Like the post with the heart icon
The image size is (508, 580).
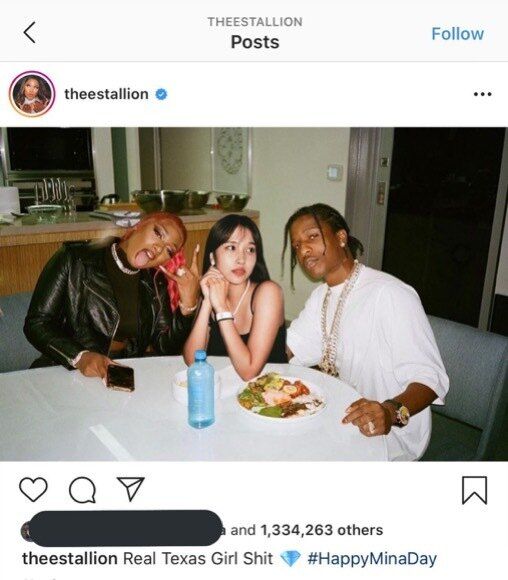[33, 489]
